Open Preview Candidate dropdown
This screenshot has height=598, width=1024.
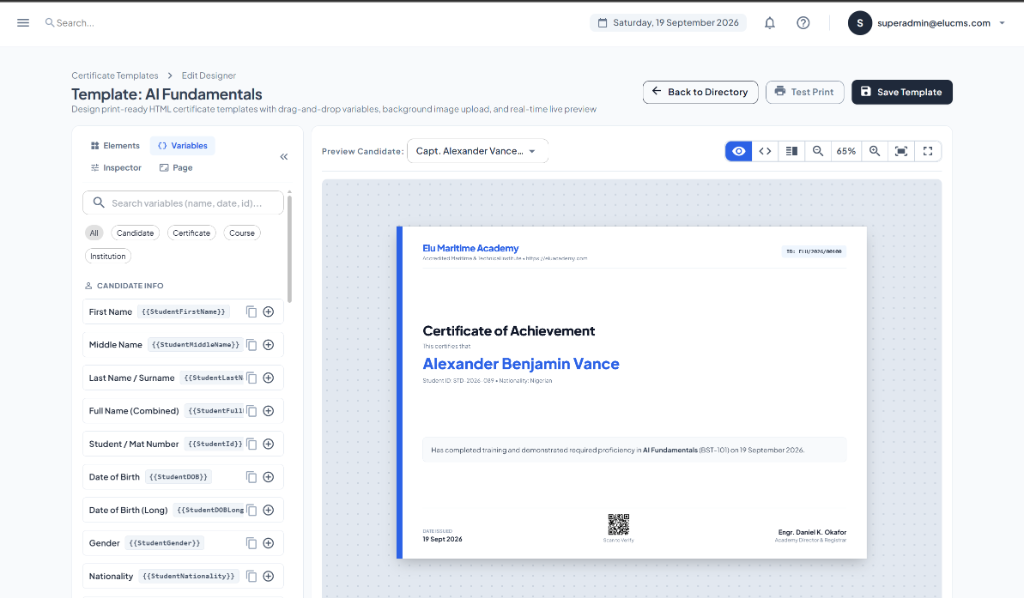click(x=477, y=151)
